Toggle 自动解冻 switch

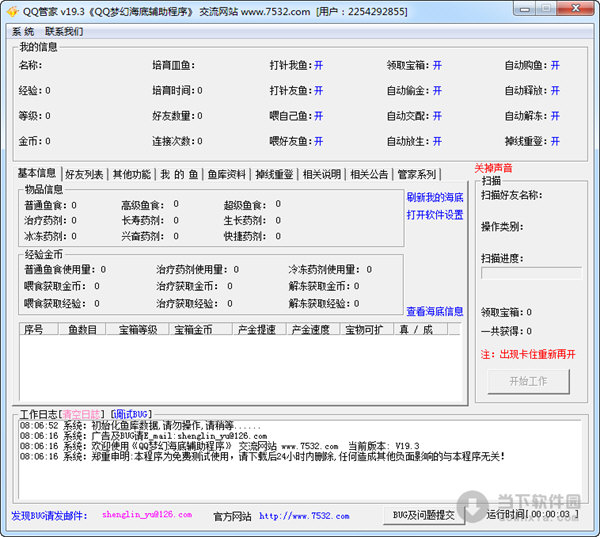555,116
